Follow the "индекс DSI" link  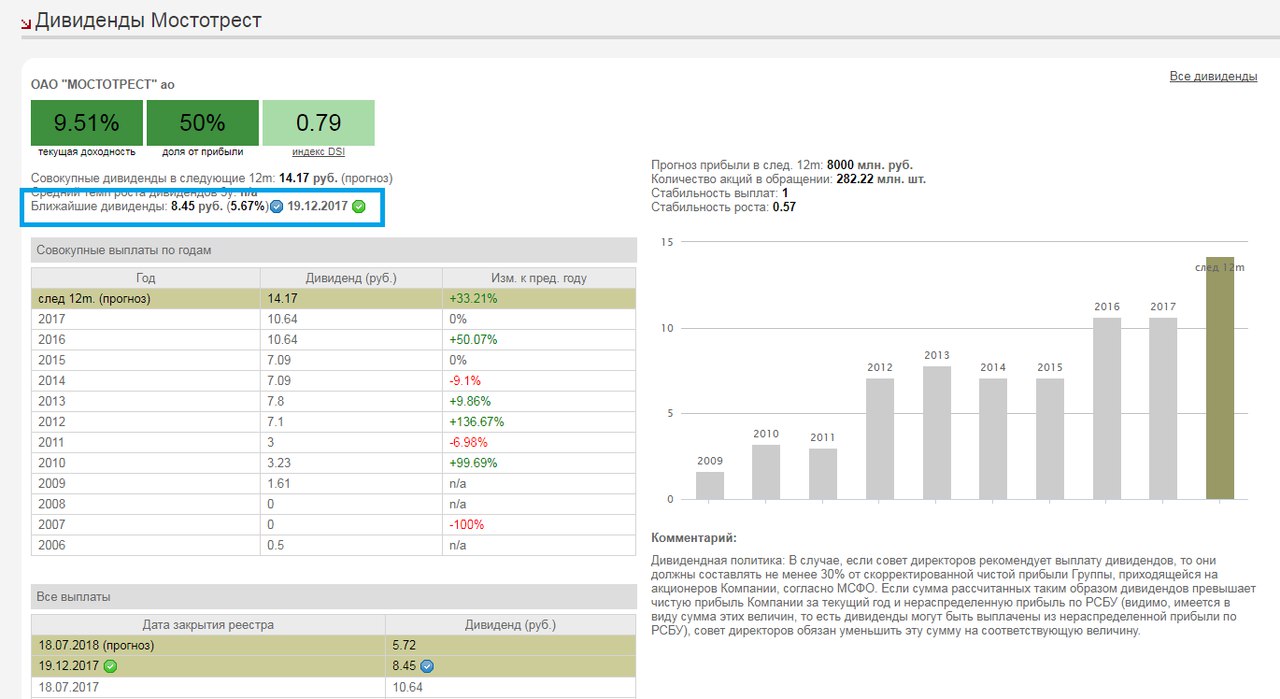(x=318, y=151)
